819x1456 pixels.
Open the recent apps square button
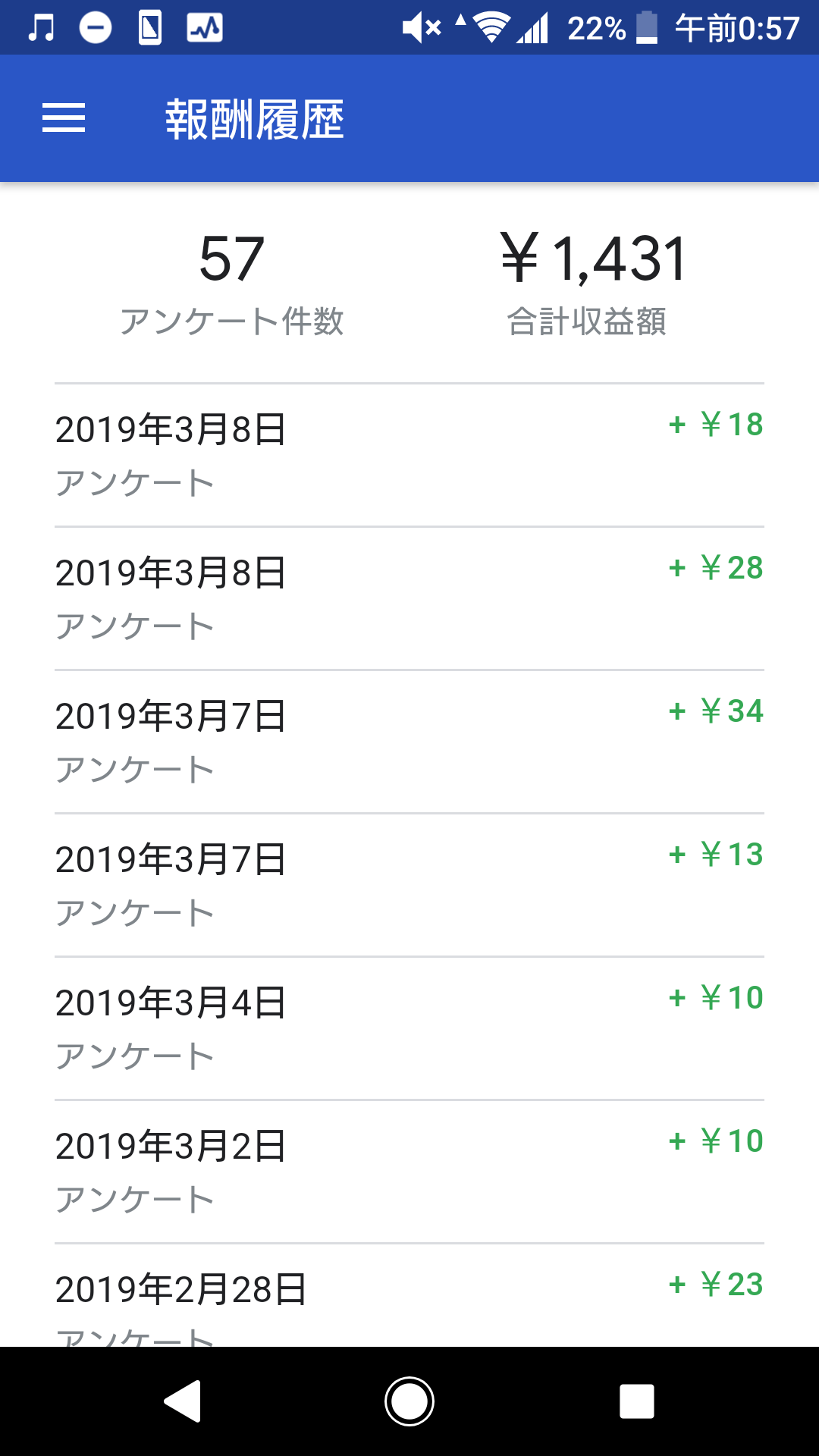(636, 1401)
